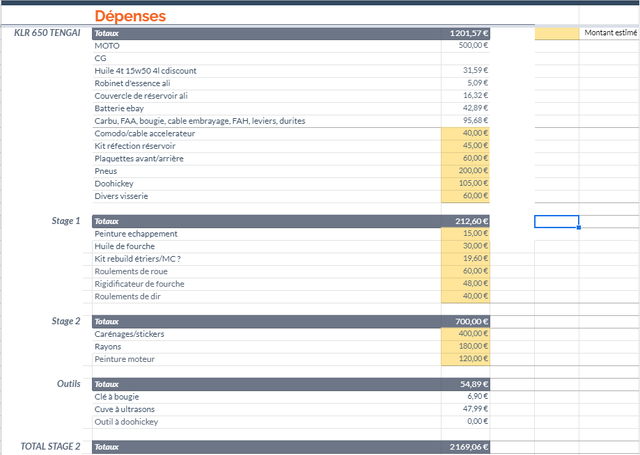Click the 'Outils' section label
The height and width of the screenshot is (455, 640).
[69, 384]
